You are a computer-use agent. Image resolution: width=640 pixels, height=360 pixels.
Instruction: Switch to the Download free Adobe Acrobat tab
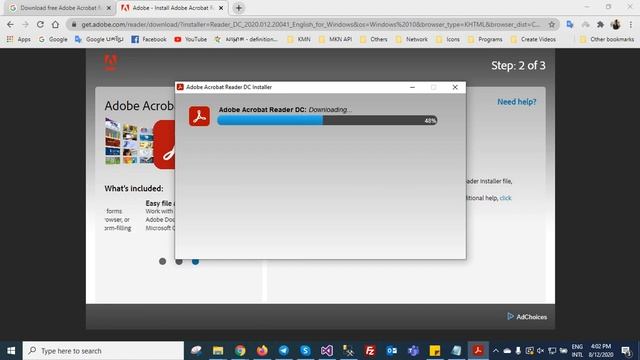tap(59, 8)
